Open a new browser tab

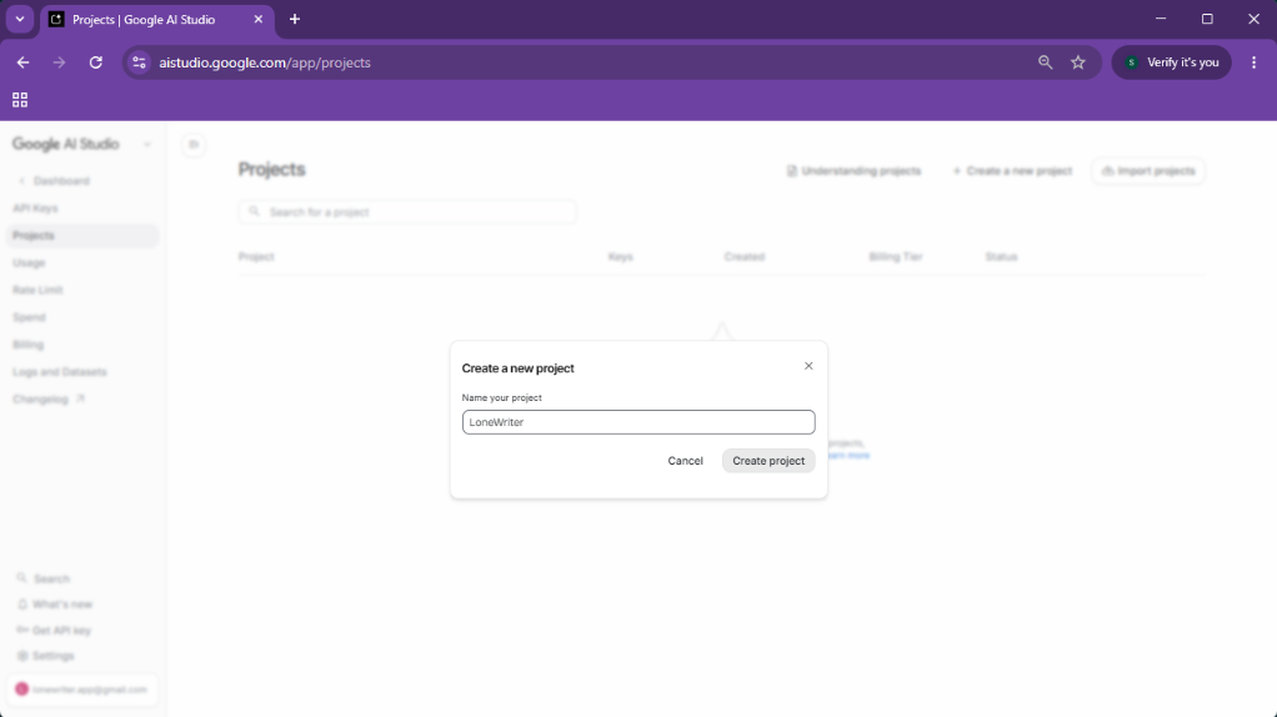tap(294, 19)
